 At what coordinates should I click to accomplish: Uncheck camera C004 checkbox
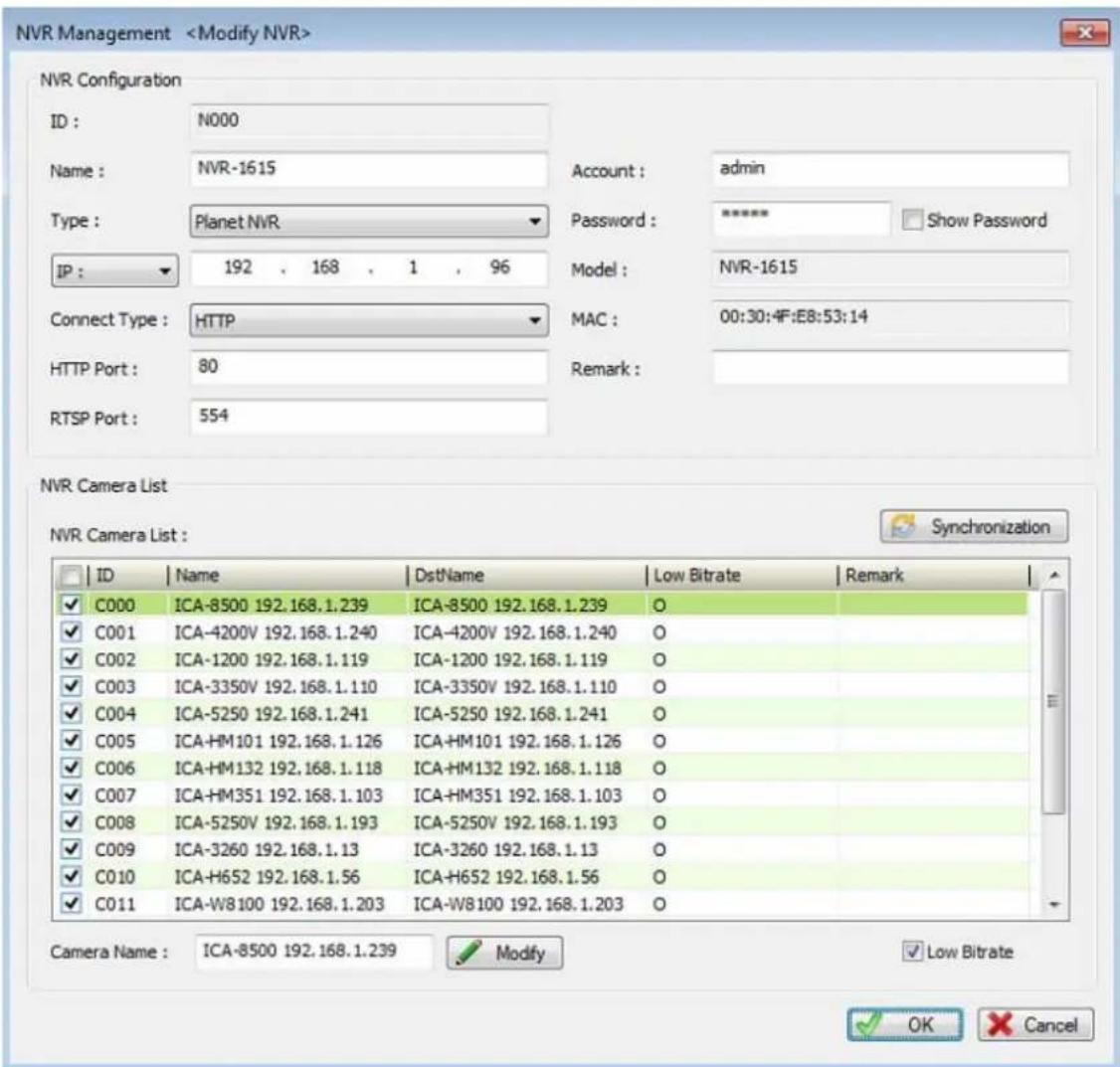pos(71,713)
